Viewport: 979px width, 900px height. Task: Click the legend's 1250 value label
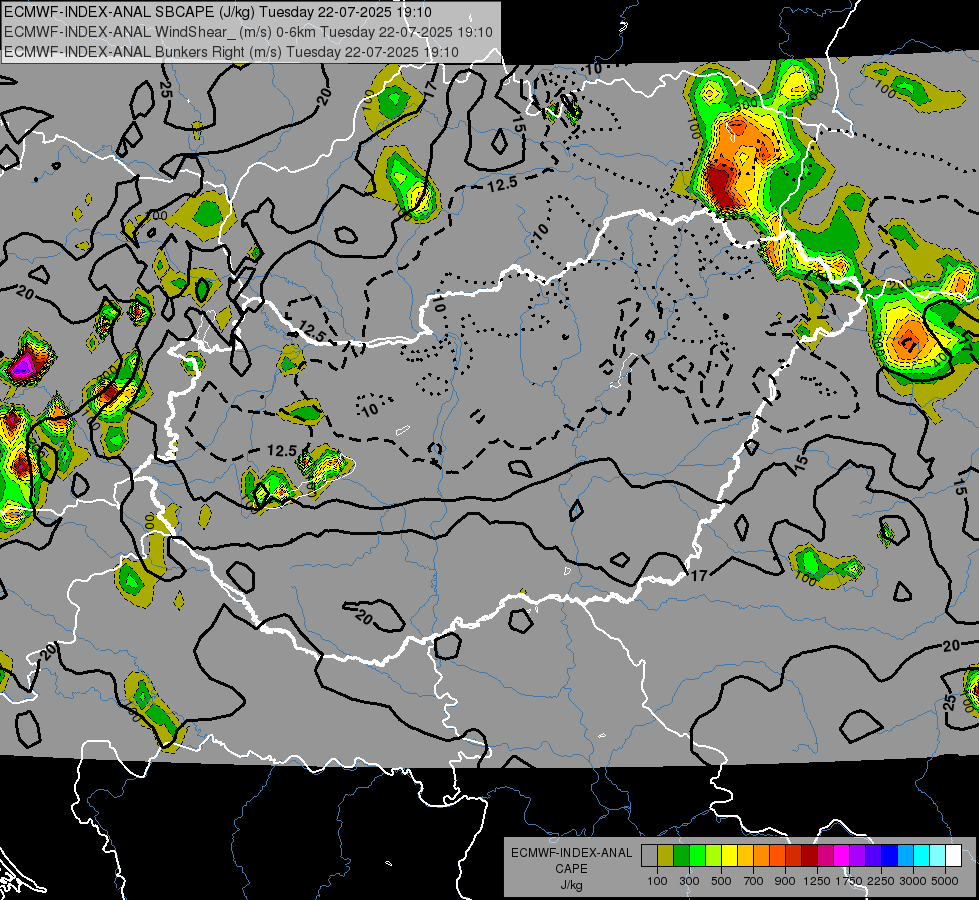click(x=817, y=881)
